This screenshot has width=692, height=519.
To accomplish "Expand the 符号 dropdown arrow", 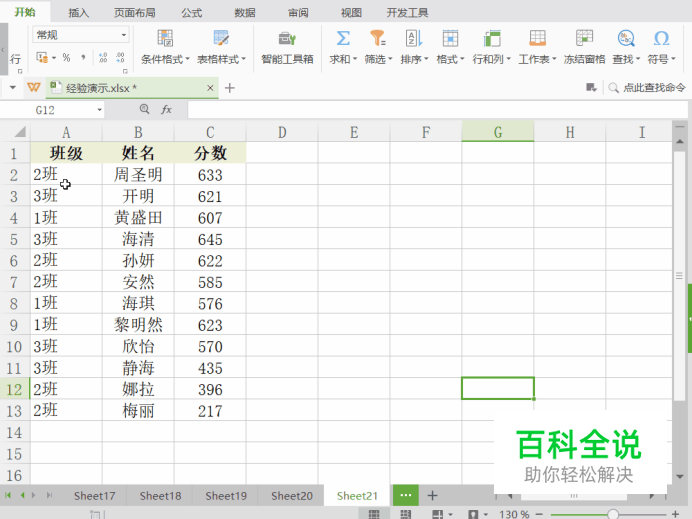I will pyautogui.click(x=673, y=59).
